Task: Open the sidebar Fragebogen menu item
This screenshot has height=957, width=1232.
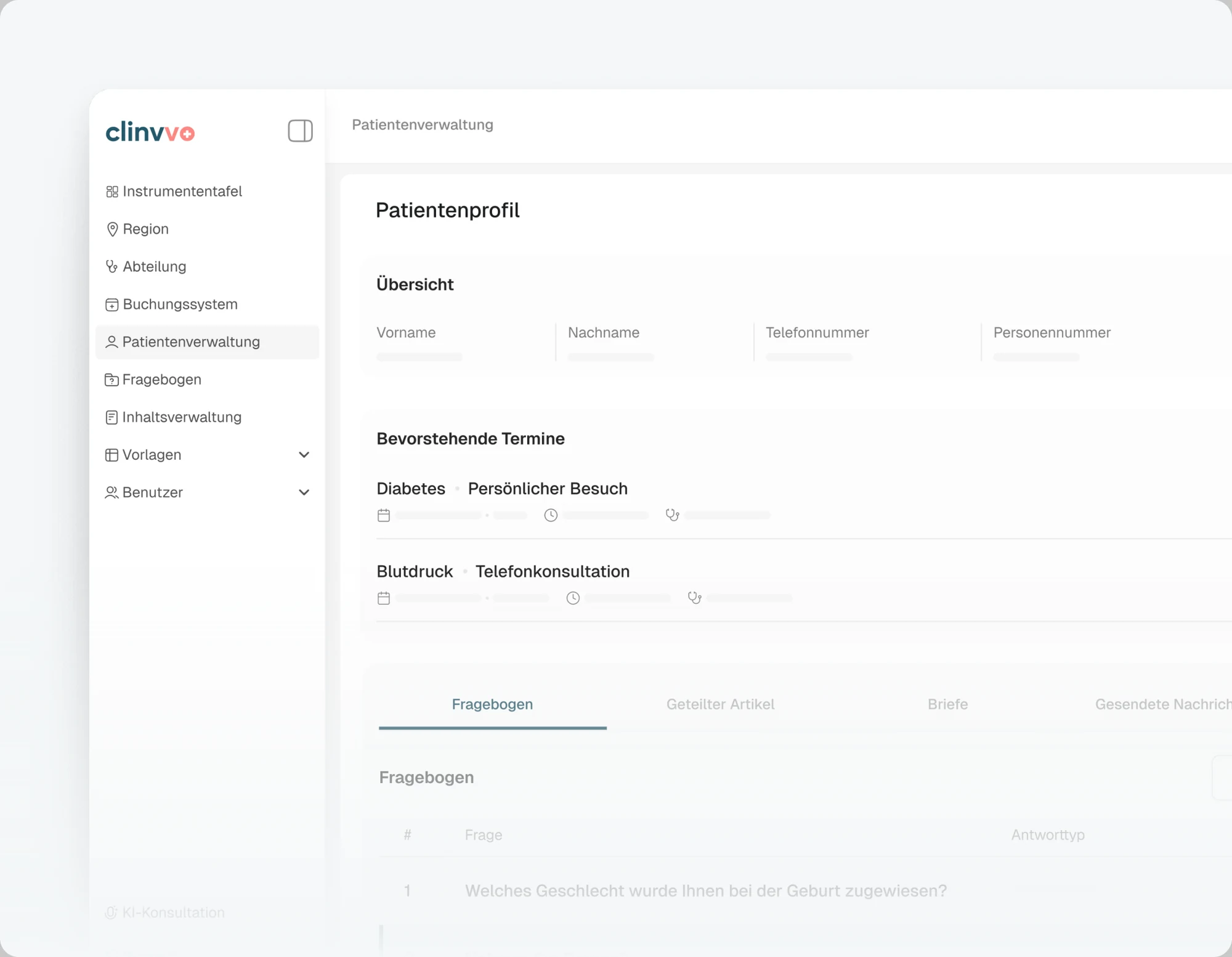Action: tap(208, 380)
